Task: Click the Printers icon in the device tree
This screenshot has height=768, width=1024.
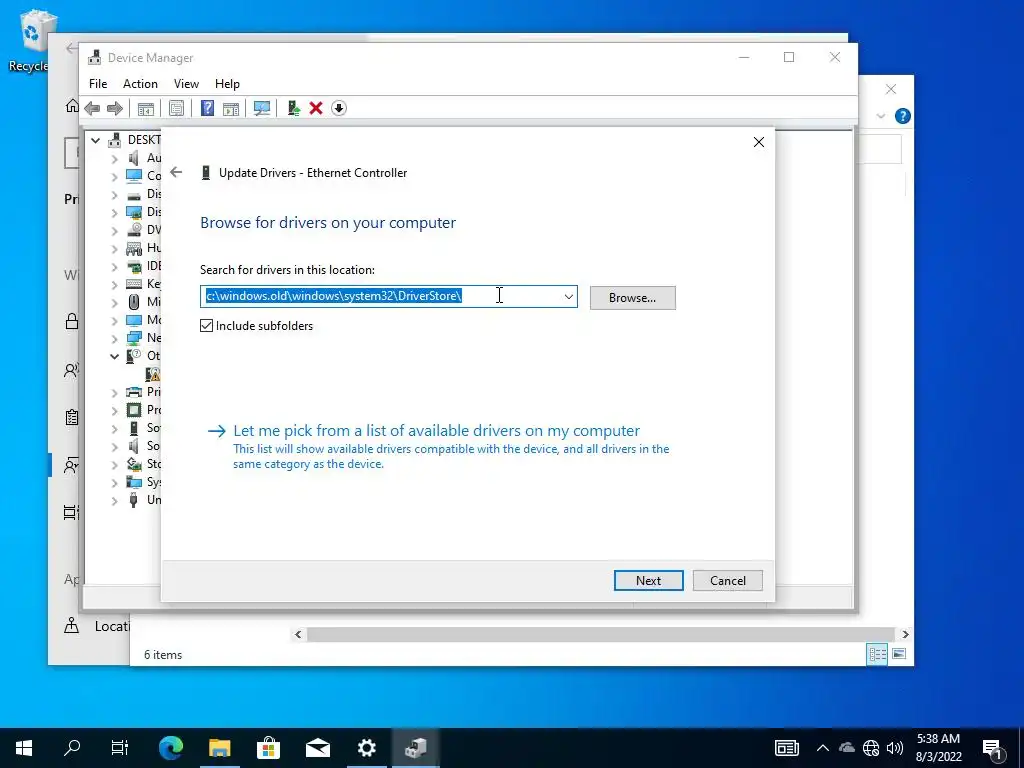Action: click(x=133, y=392)
